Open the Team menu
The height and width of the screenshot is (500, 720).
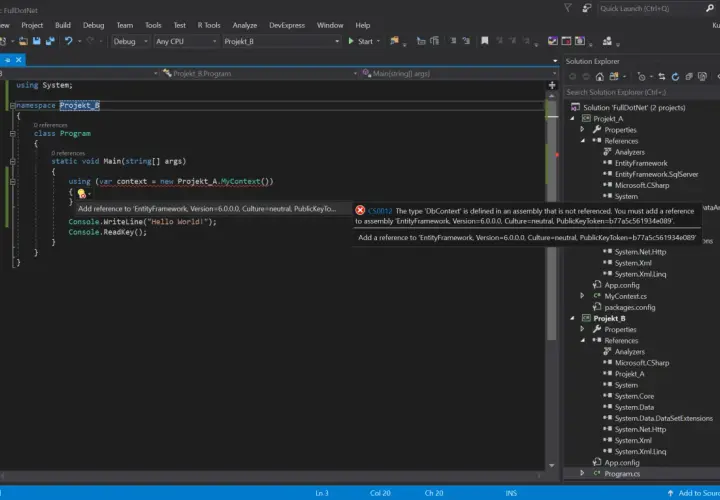point(124,25)
